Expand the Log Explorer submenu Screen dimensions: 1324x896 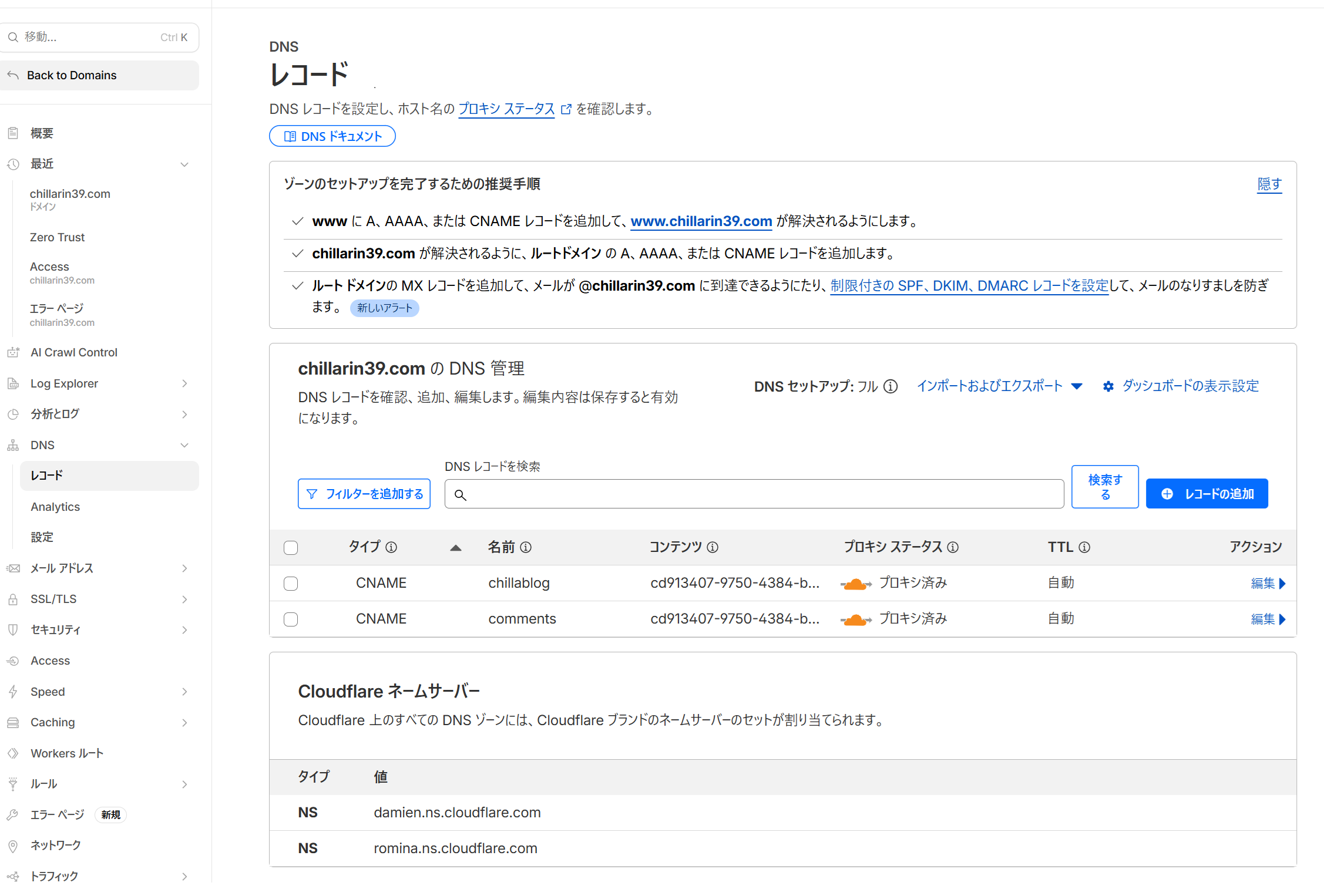pos(184,383)
